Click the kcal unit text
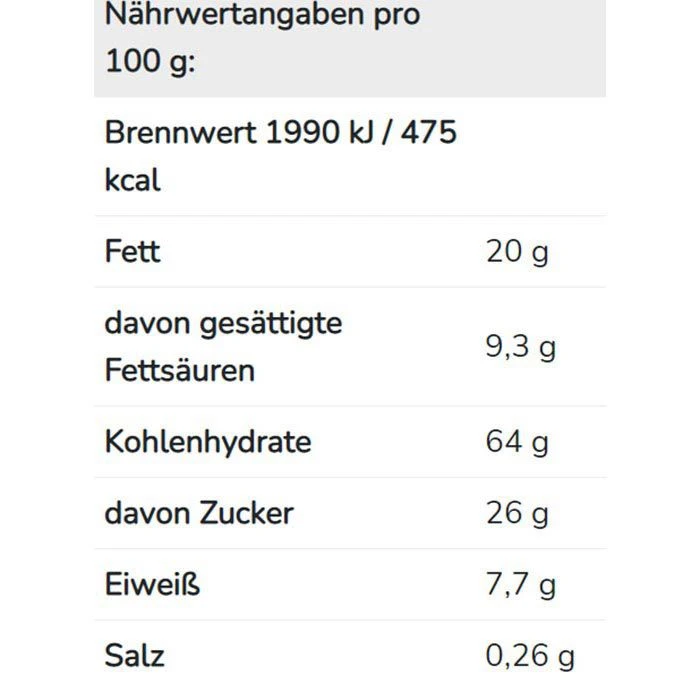Viewport: 700px width, 700px height. tap(132, 181)
